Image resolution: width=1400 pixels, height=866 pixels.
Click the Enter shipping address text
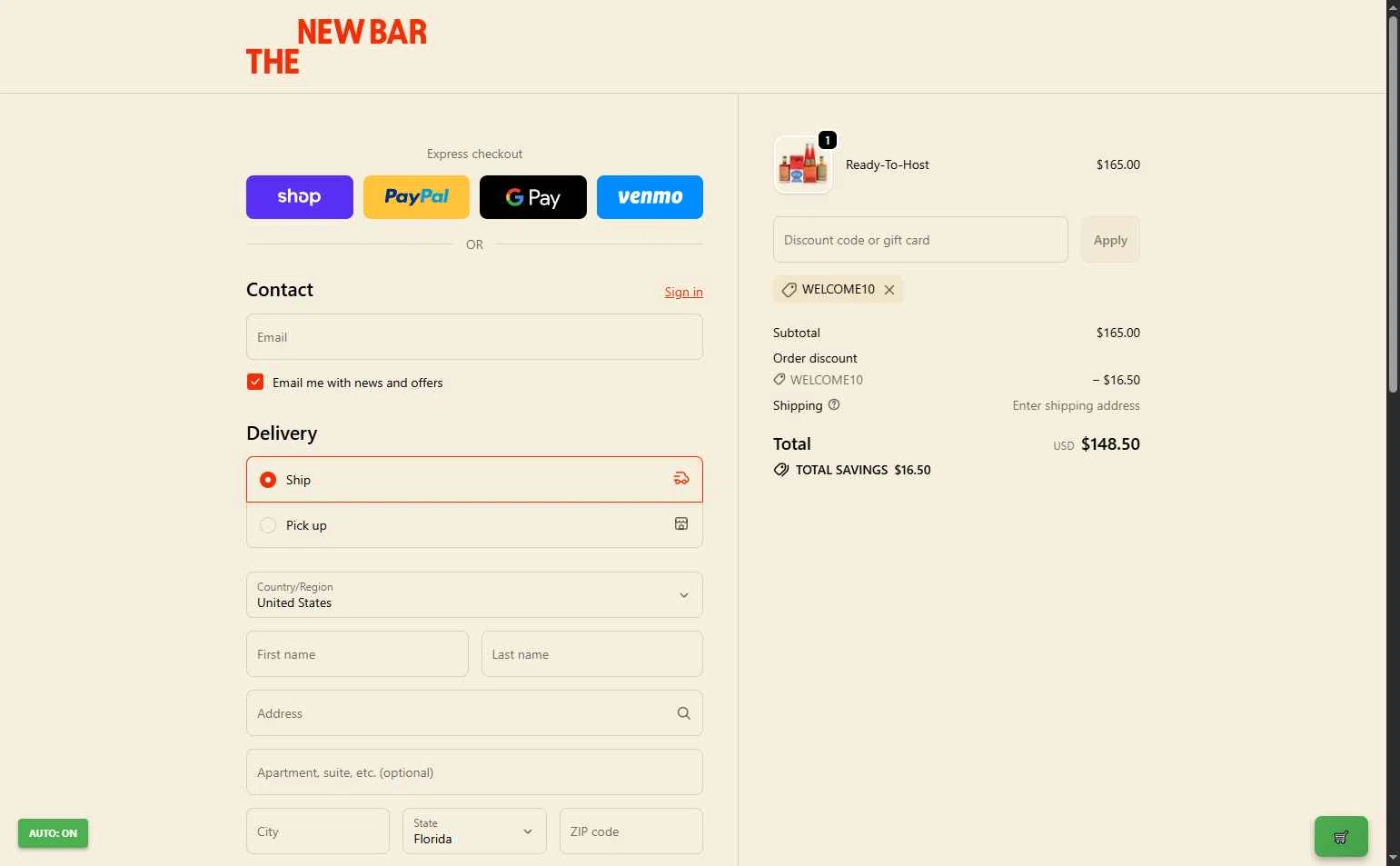tap(1076, 405)
